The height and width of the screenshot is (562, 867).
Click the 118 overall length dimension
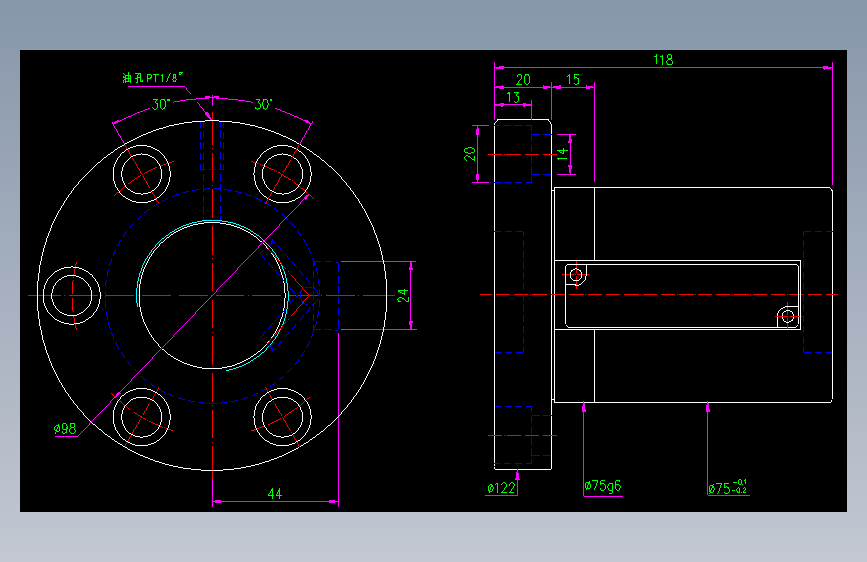pos(663,60)
